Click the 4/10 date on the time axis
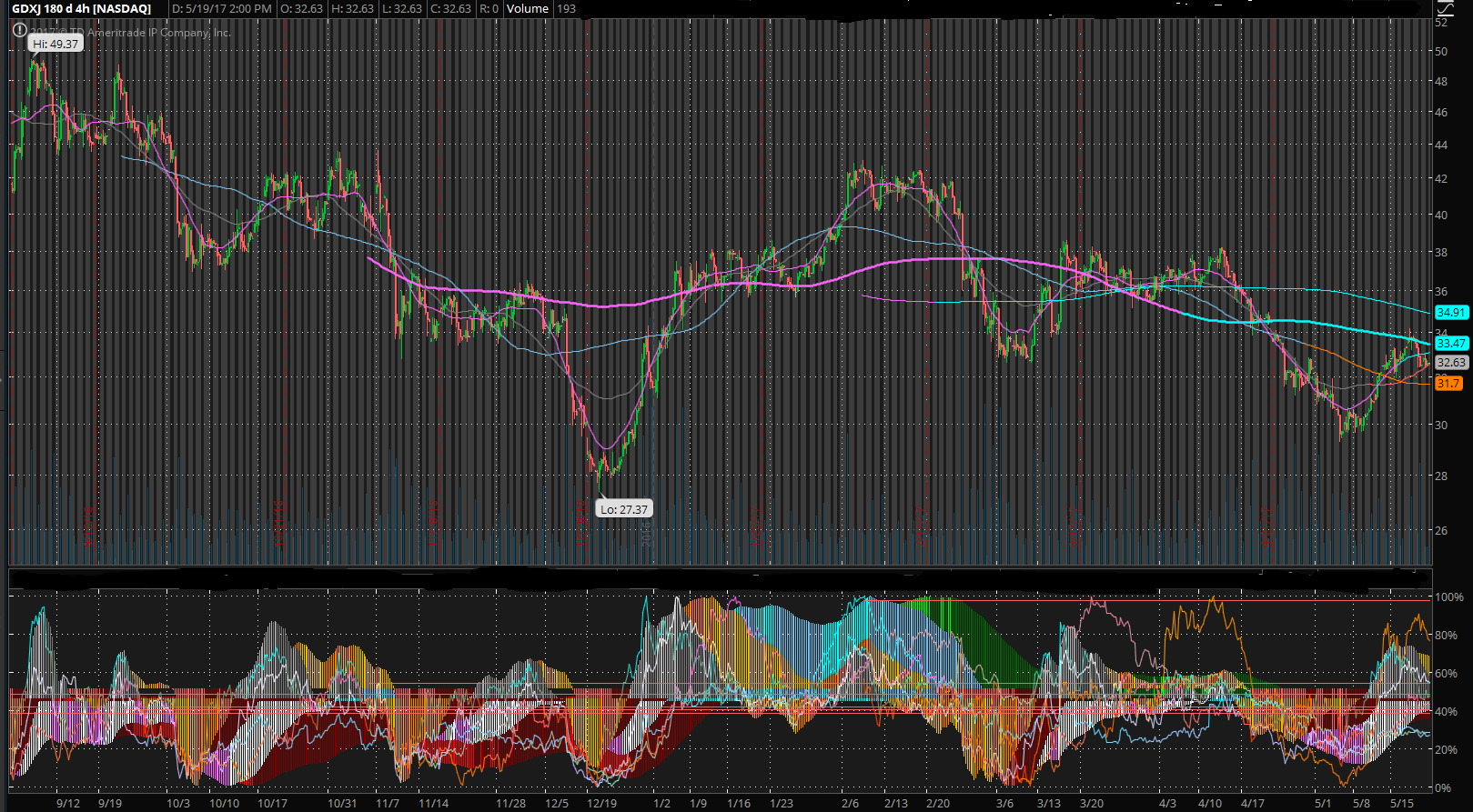 1210,804
